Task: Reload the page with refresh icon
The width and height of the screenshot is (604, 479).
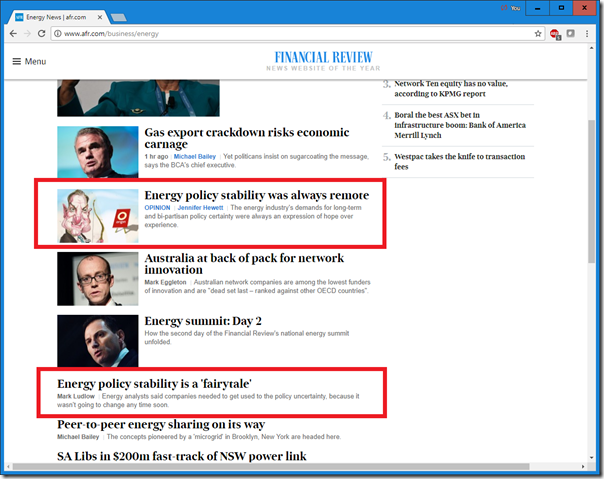Action: pos(42,34)
